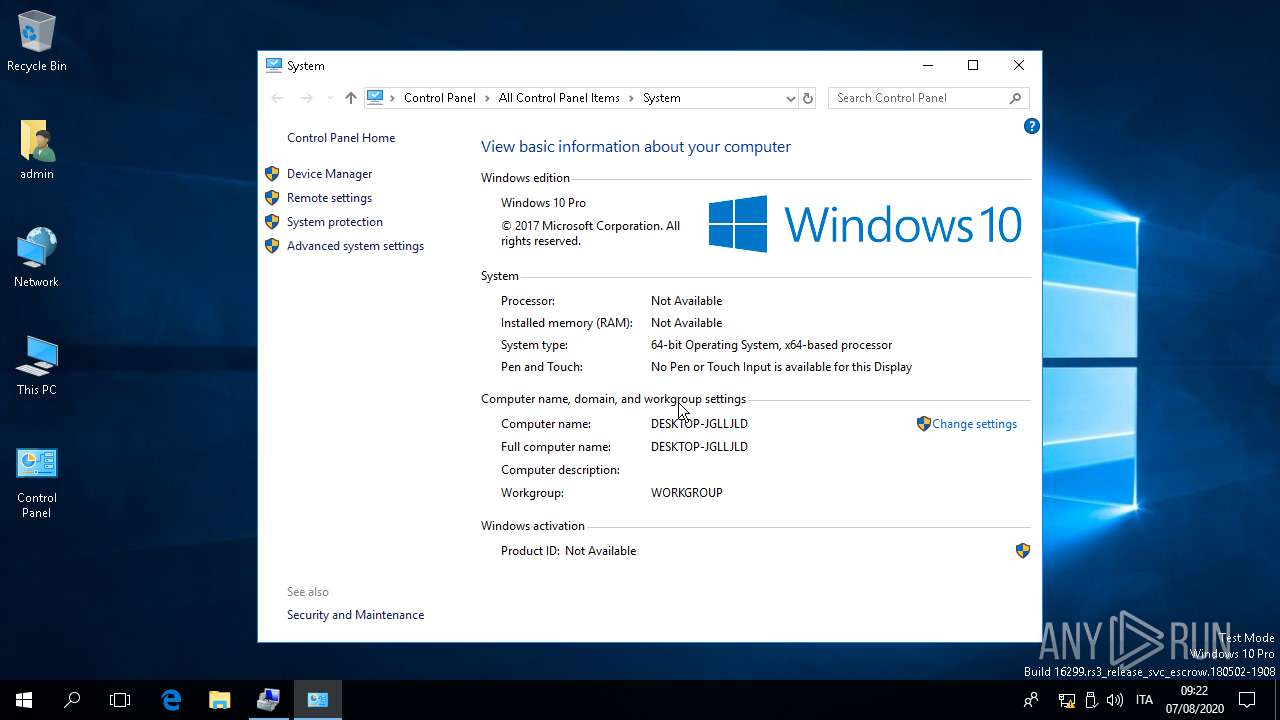Image resolution: width=1280 pixels, height=720 pixels.
Task: Click Control Panel taskbar button
Action: click(x=318, y=700)
